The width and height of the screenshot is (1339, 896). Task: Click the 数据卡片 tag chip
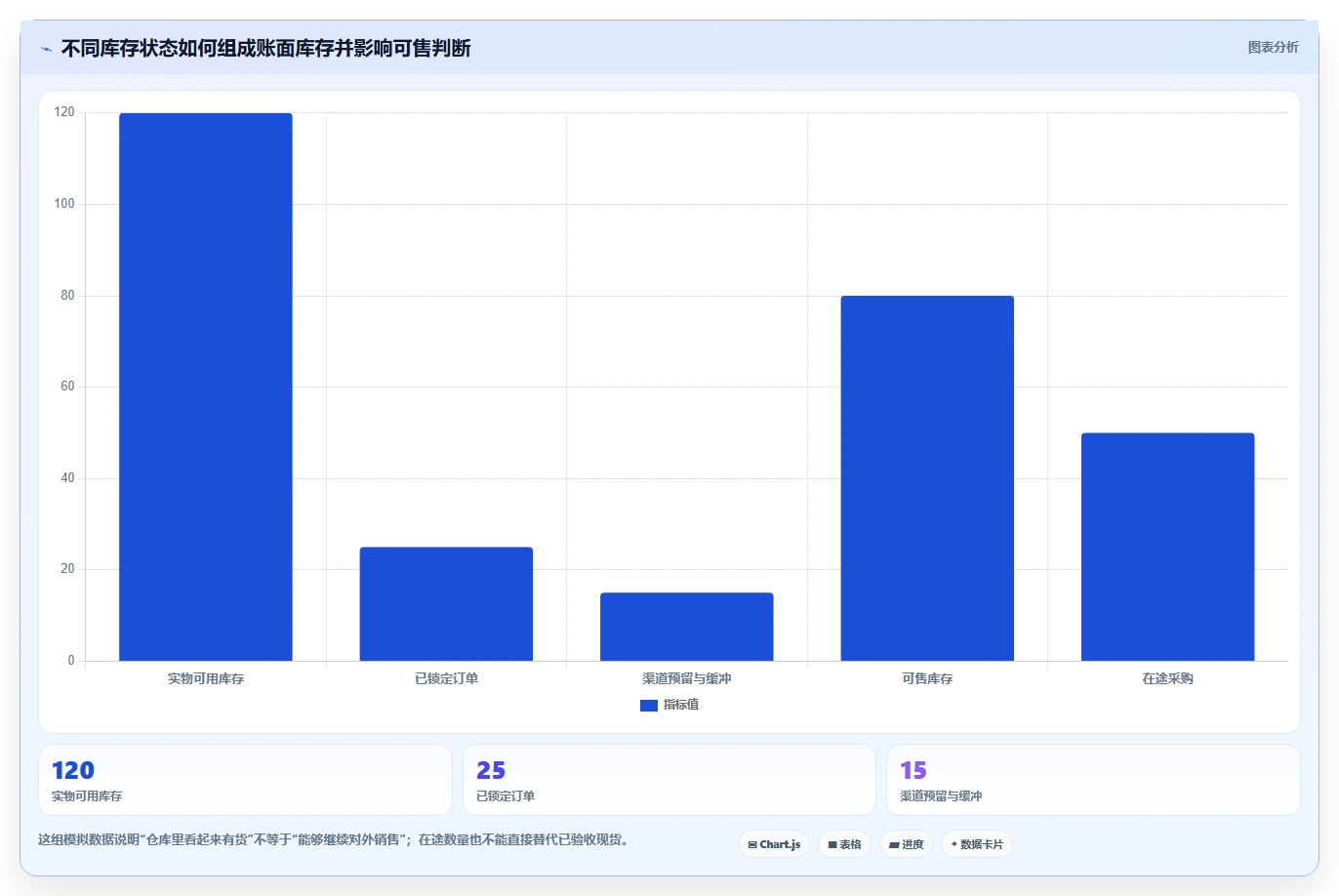click(x=977, y=844)
